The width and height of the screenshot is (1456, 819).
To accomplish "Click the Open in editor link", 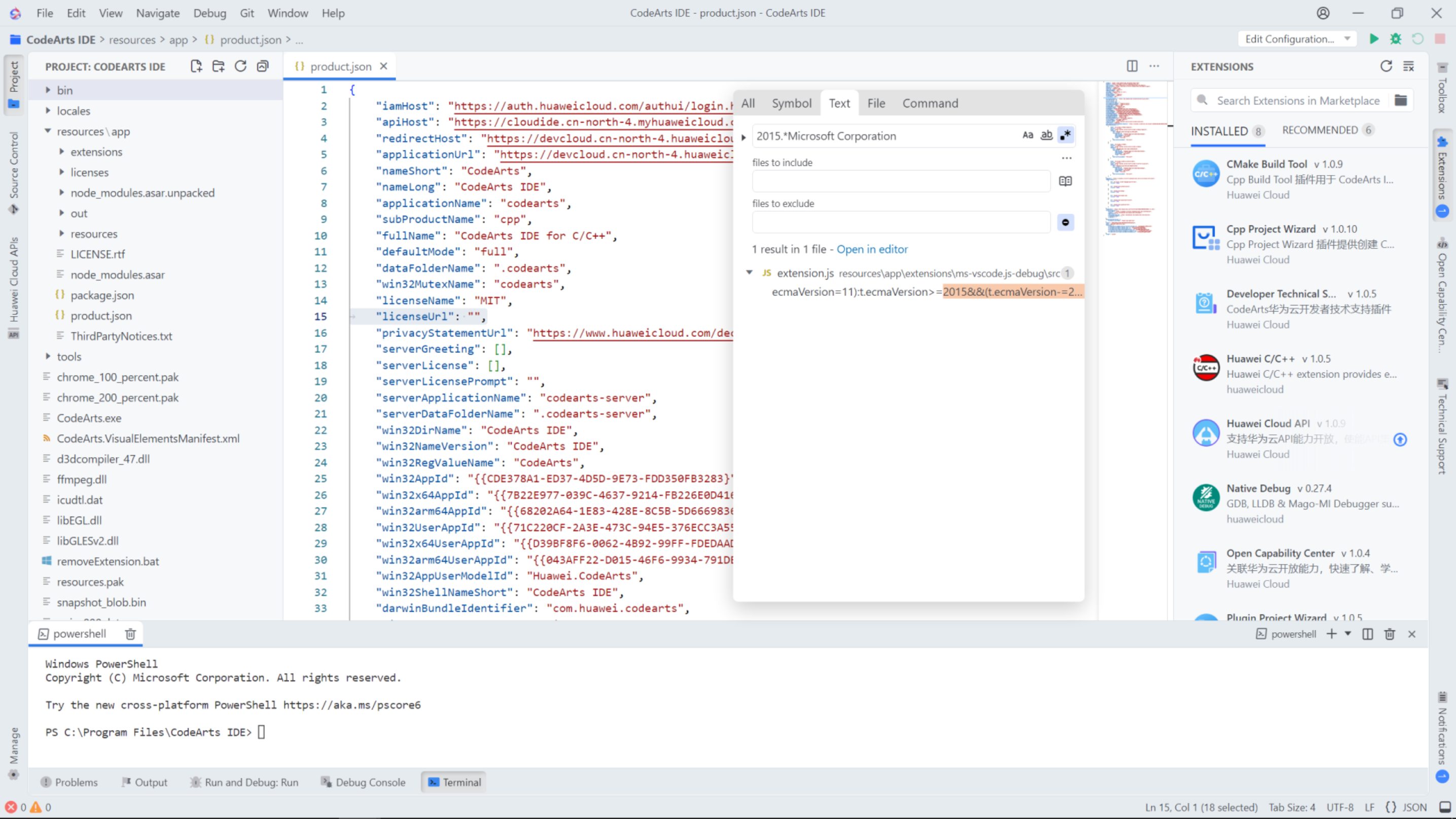I will coord(873,249).
